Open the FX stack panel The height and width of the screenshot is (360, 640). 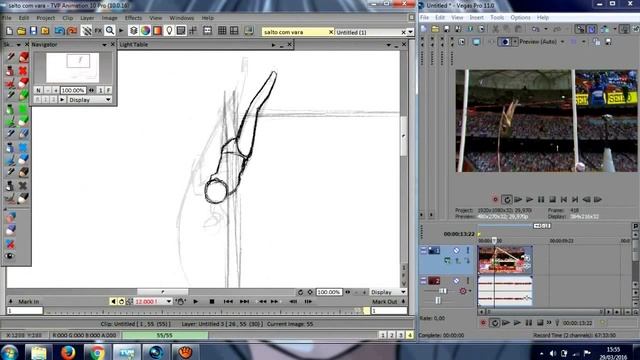(x=98, y=31)
